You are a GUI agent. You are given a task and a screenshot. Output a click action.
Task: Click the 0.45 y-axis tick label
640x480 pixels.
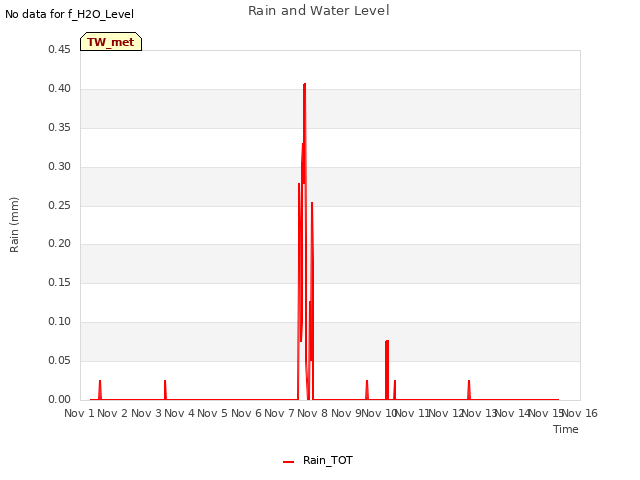click(59, 49)
